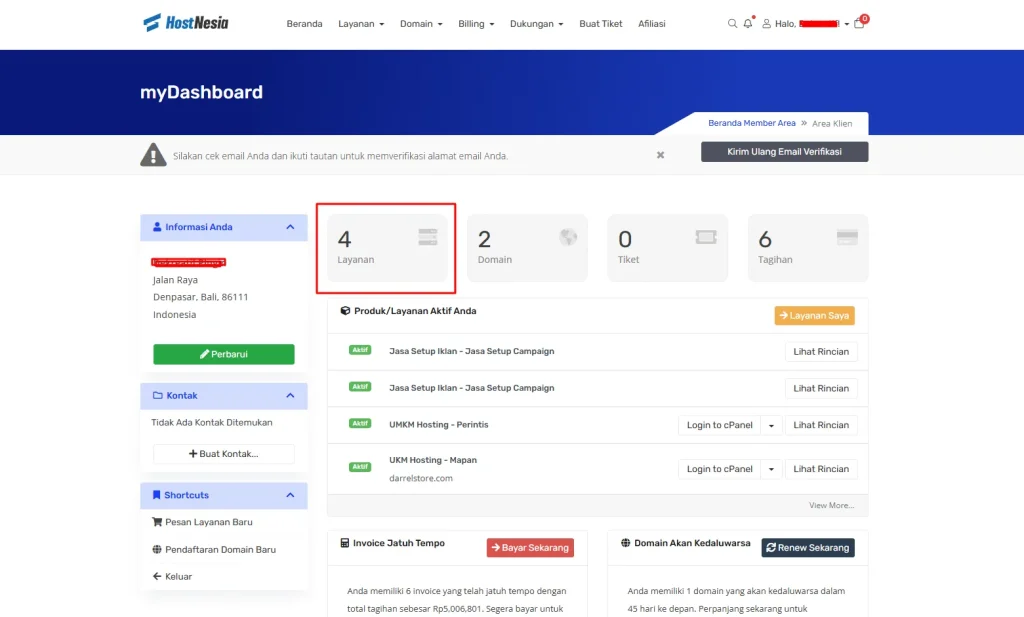Viewport: 1024px width, 617px height.
Task: Click the green Perbarui button
Action: 224,354
